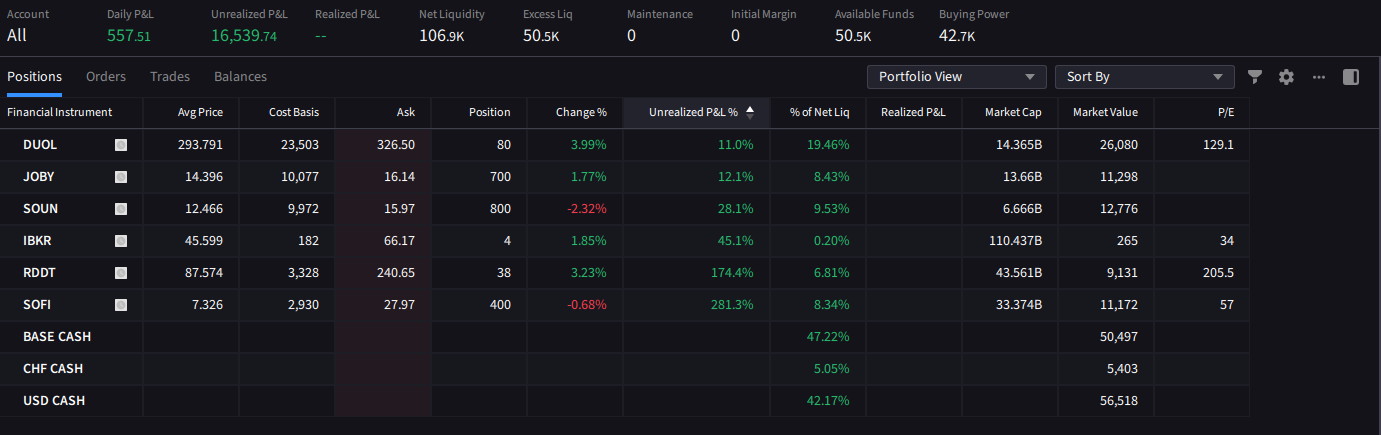Sort by Market Value column header
1381x435 pixels.
pyautogui.click(x=1106, y=112)
